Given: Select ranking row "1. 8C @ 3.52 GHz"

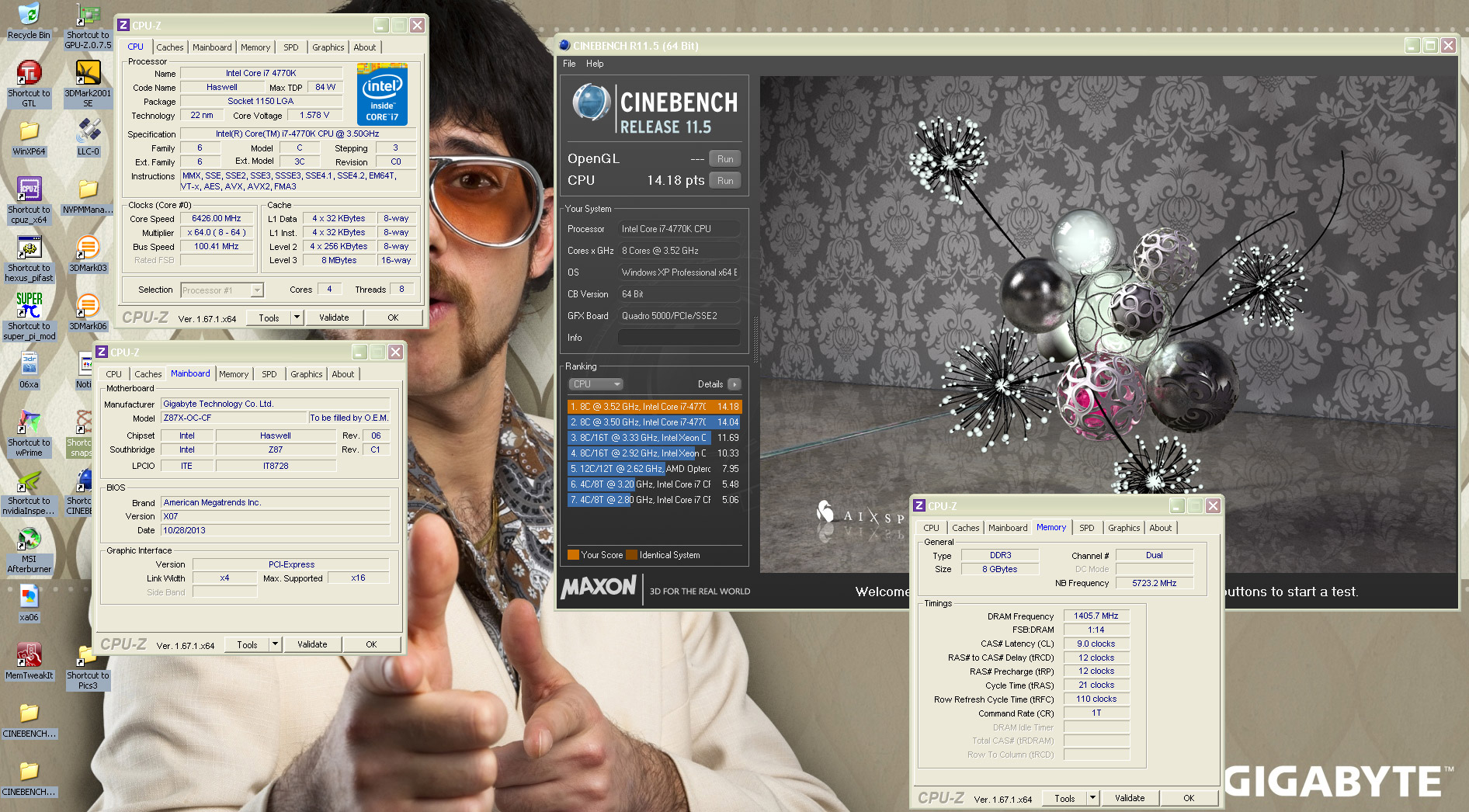Looking at the screenshot, I should point(655,407).
